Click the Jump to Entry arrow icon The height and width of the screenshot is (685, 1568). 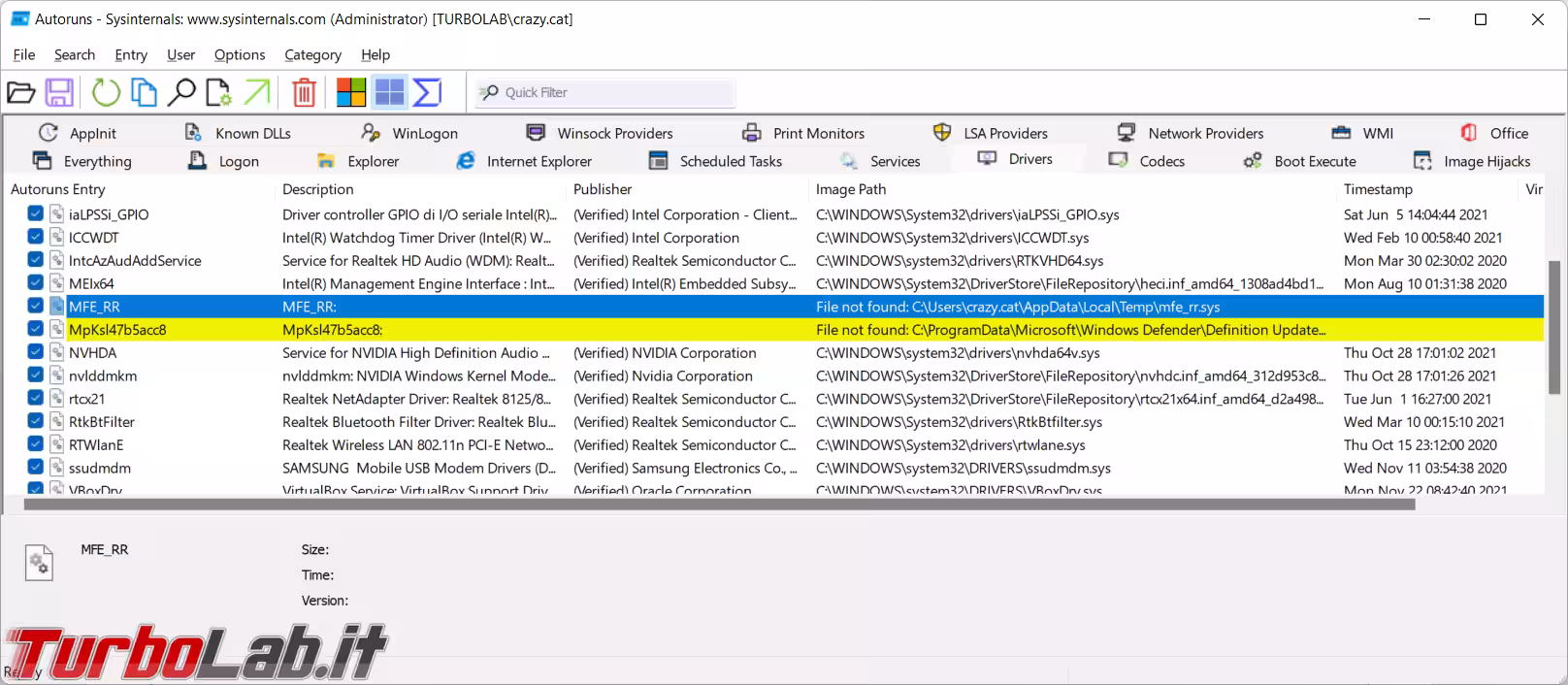257,93
